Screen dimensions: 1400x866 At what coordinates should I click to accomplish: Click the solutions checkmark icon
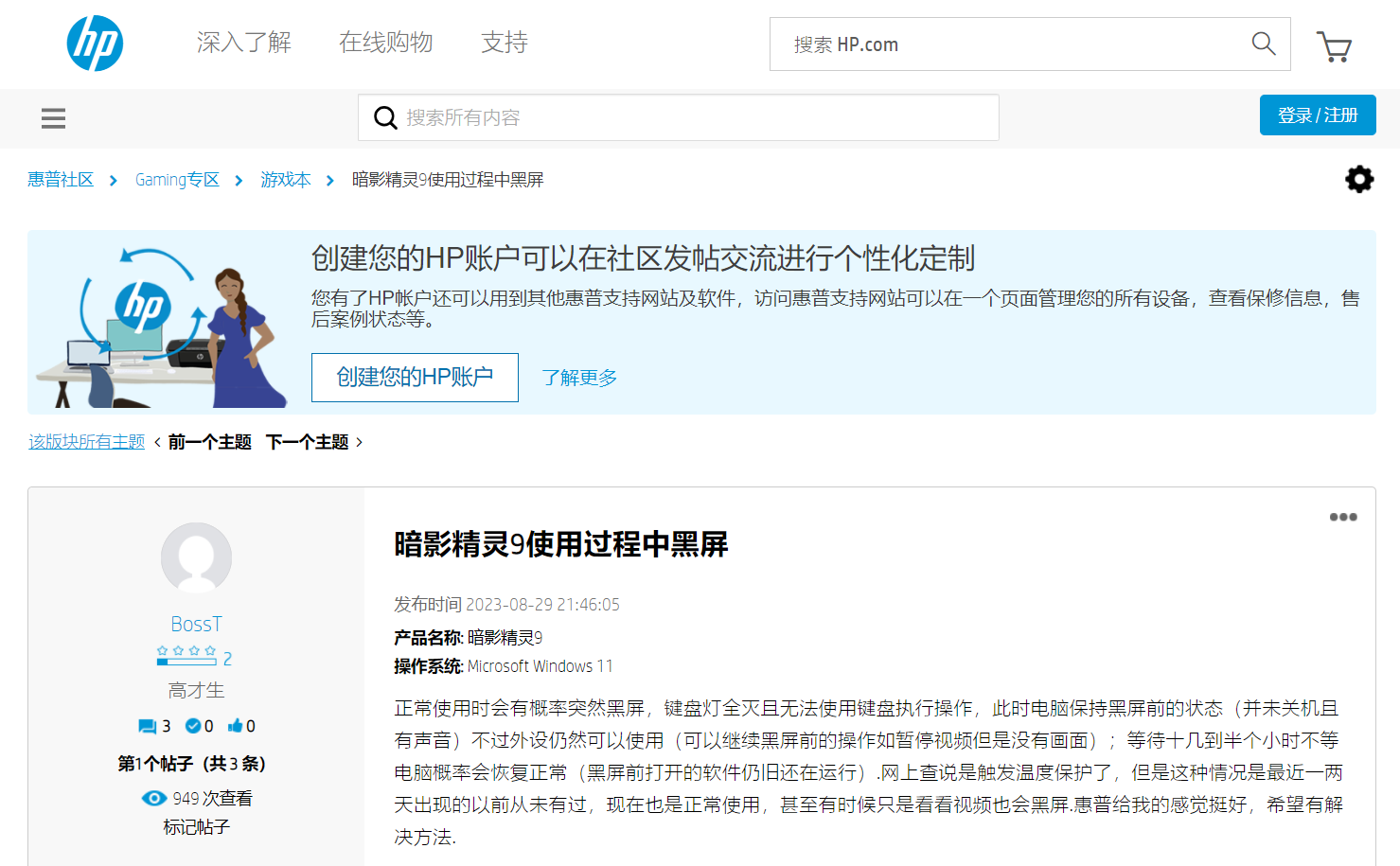pos(193,726)
